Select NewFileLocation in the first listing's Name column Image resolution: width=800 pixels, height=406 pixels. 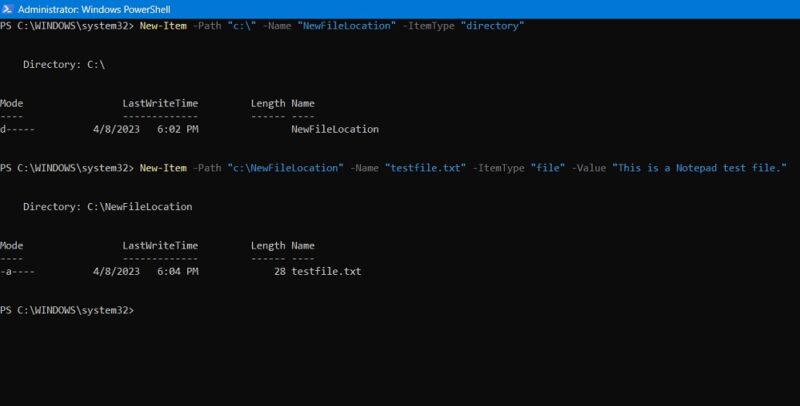(334, 129)
